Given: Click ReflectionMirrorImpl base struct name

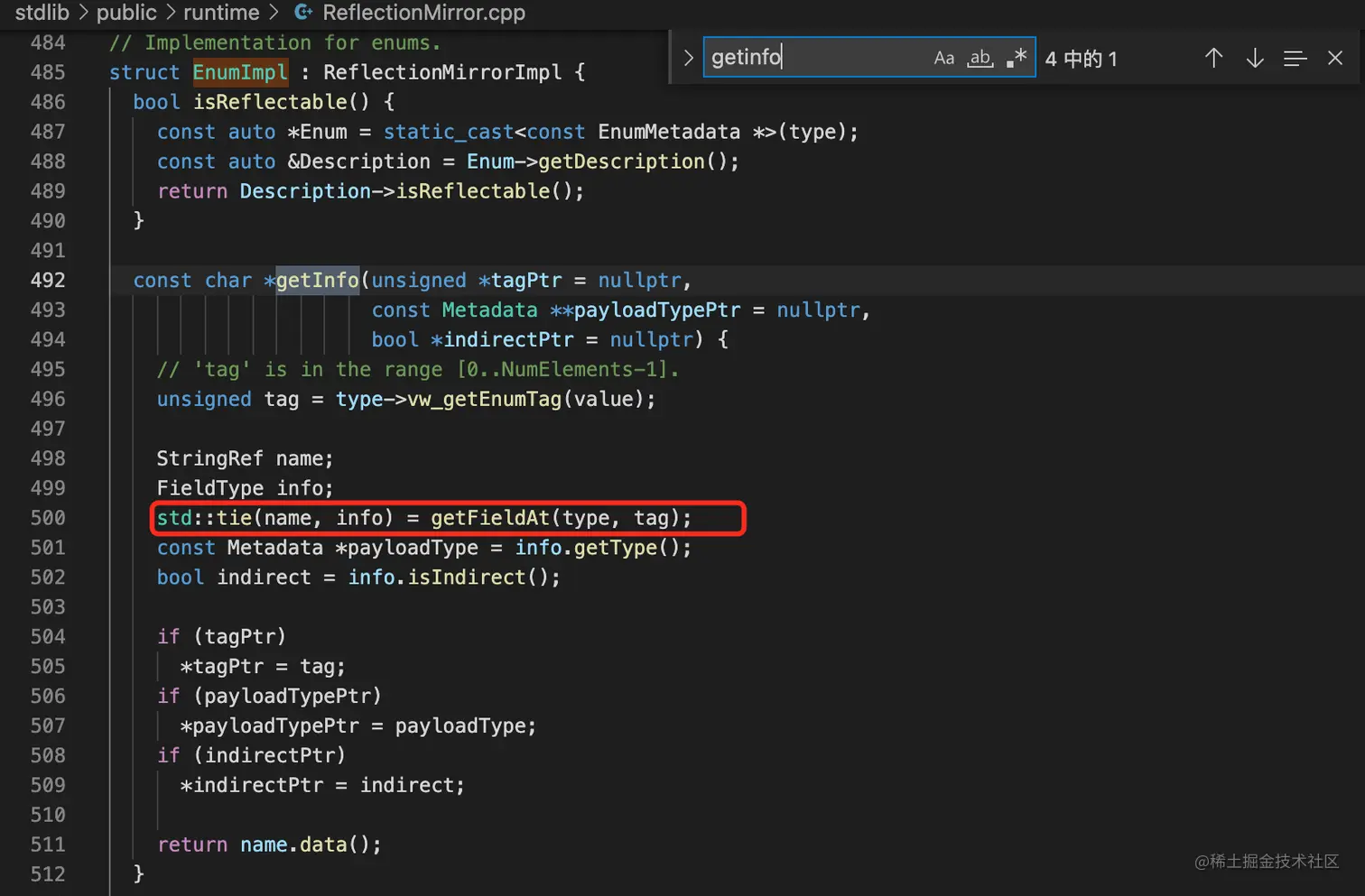Looking at the screenshot, I should point(442,72).
